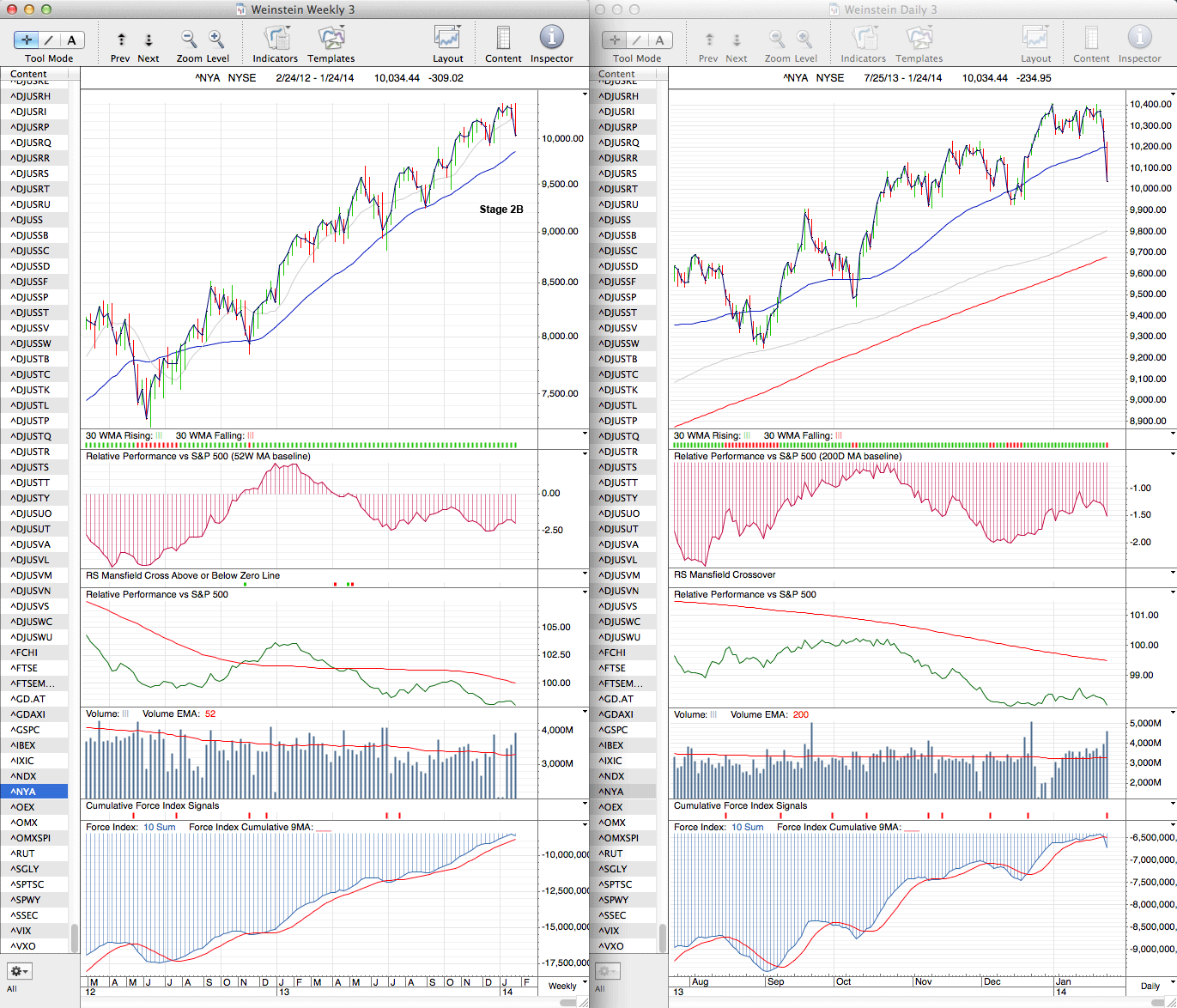Choose ^FTSE in the Daily symbol list
This screenshot has width=1177, height=1008.
(x=613, y=668)
